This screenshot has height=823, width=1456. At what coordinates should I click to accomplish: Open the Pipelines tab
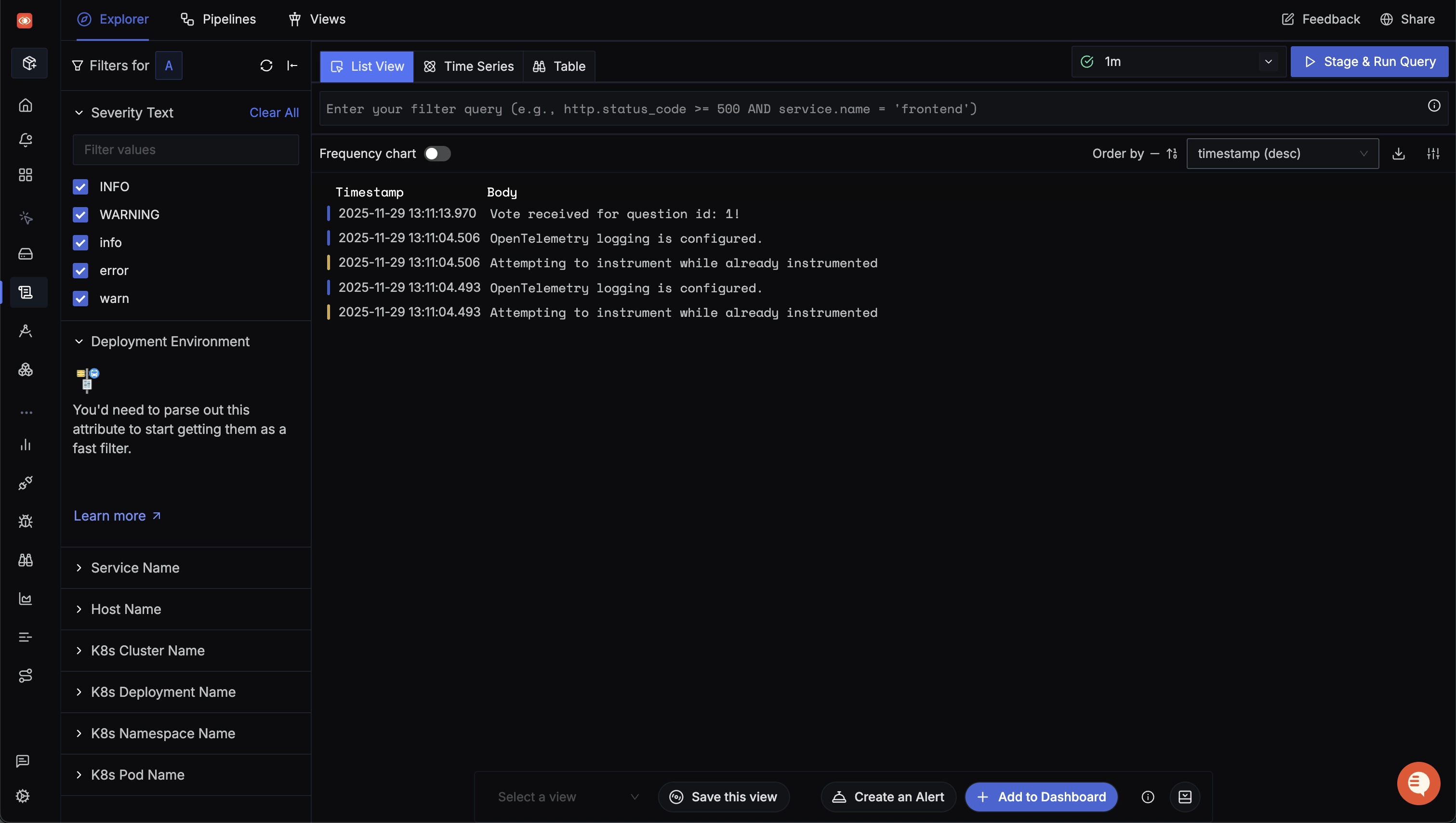pyautogui.click(x=218, y=19)
